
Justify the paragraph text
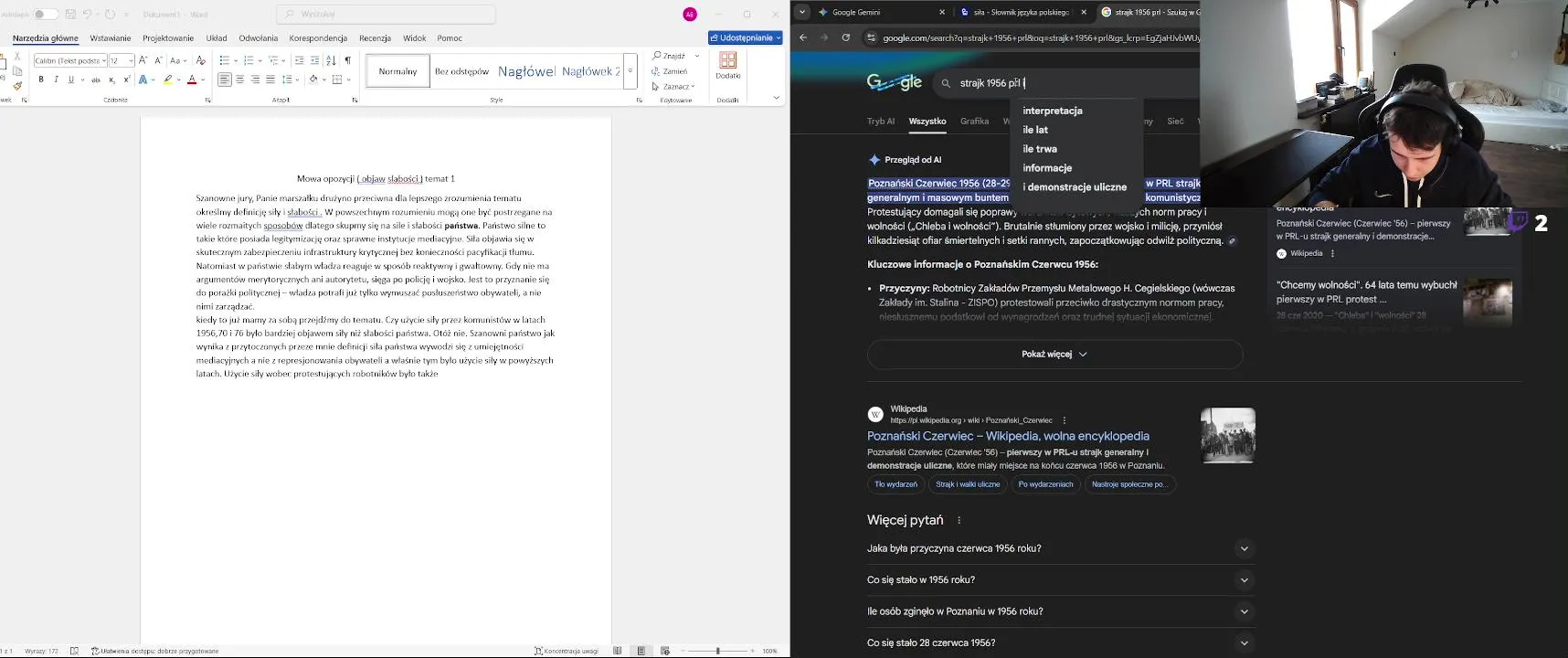click(x=270, y=80)
